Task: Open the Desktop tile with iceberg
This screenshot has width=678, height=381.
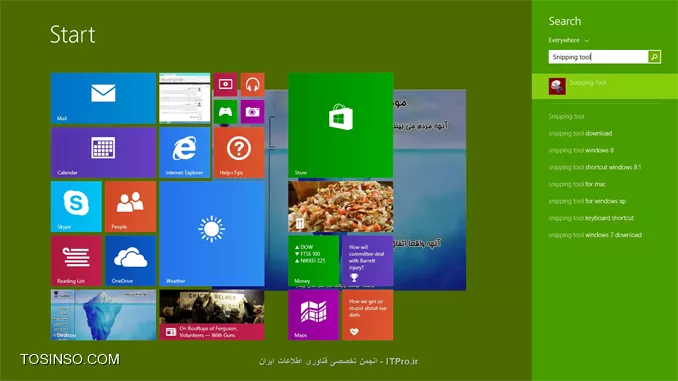Action: tap(103, 315)
